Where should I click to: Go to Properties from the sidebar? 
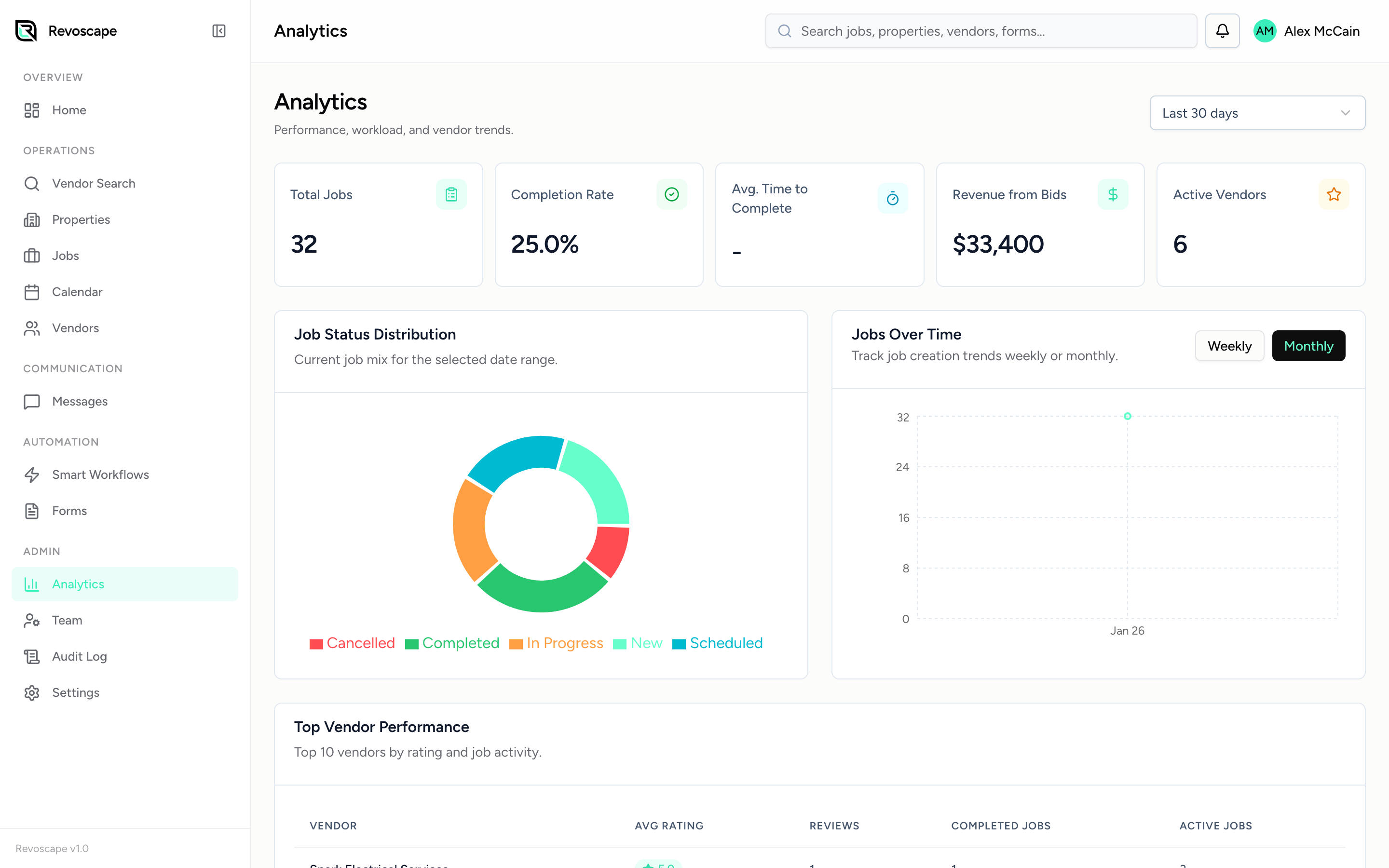coord(81,219)
